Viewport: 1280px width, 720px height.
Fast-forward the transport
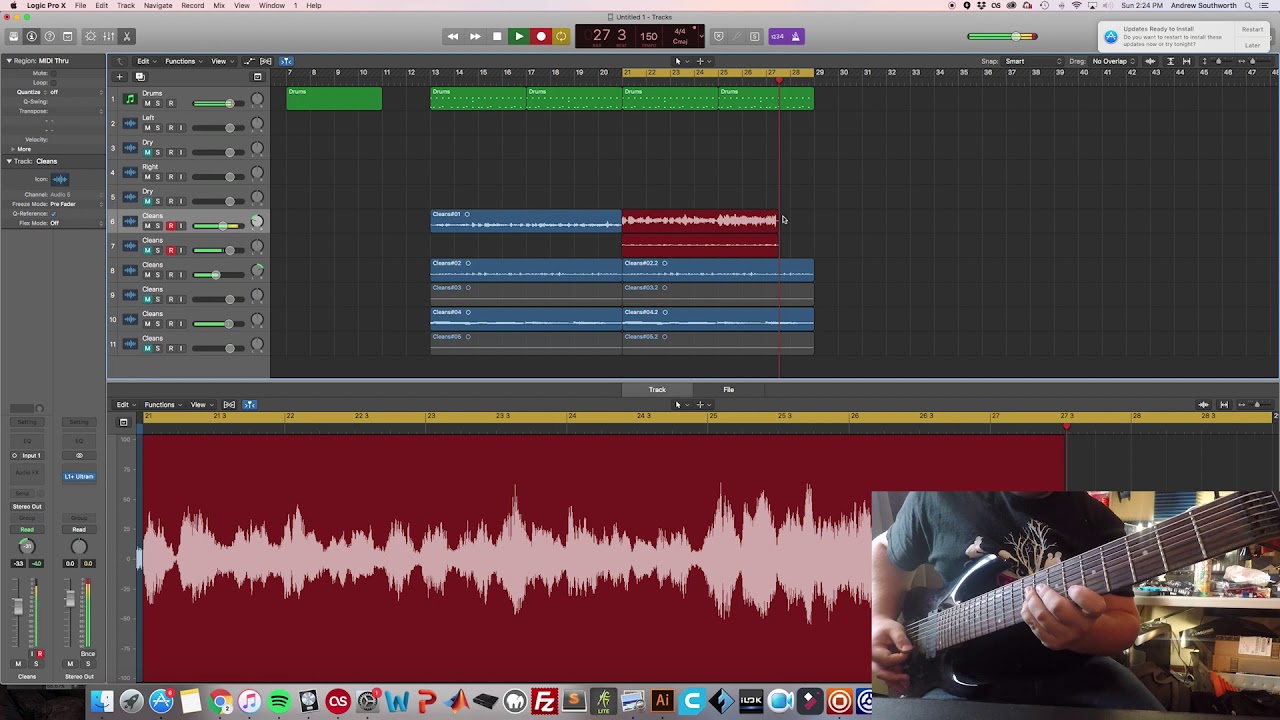click(x=474, y=37)
